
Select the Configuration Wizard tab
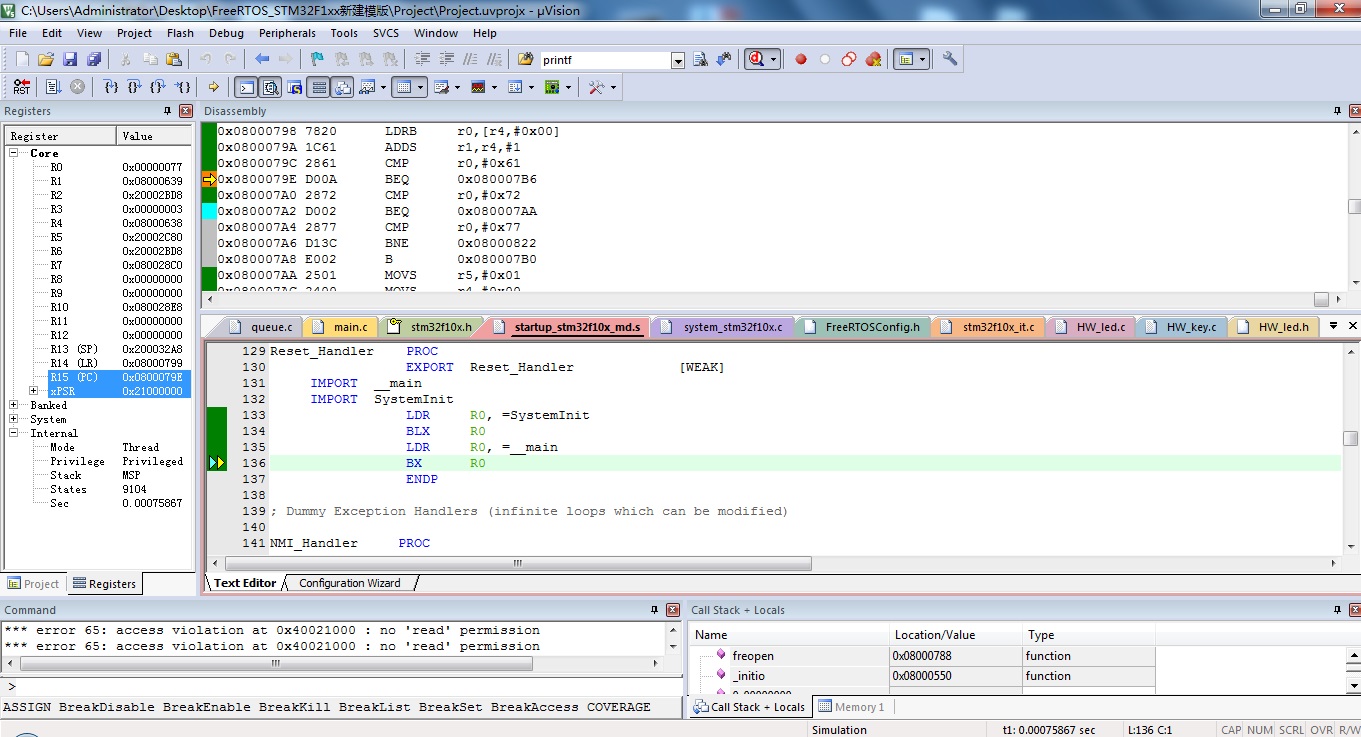[x=349, y=583]
